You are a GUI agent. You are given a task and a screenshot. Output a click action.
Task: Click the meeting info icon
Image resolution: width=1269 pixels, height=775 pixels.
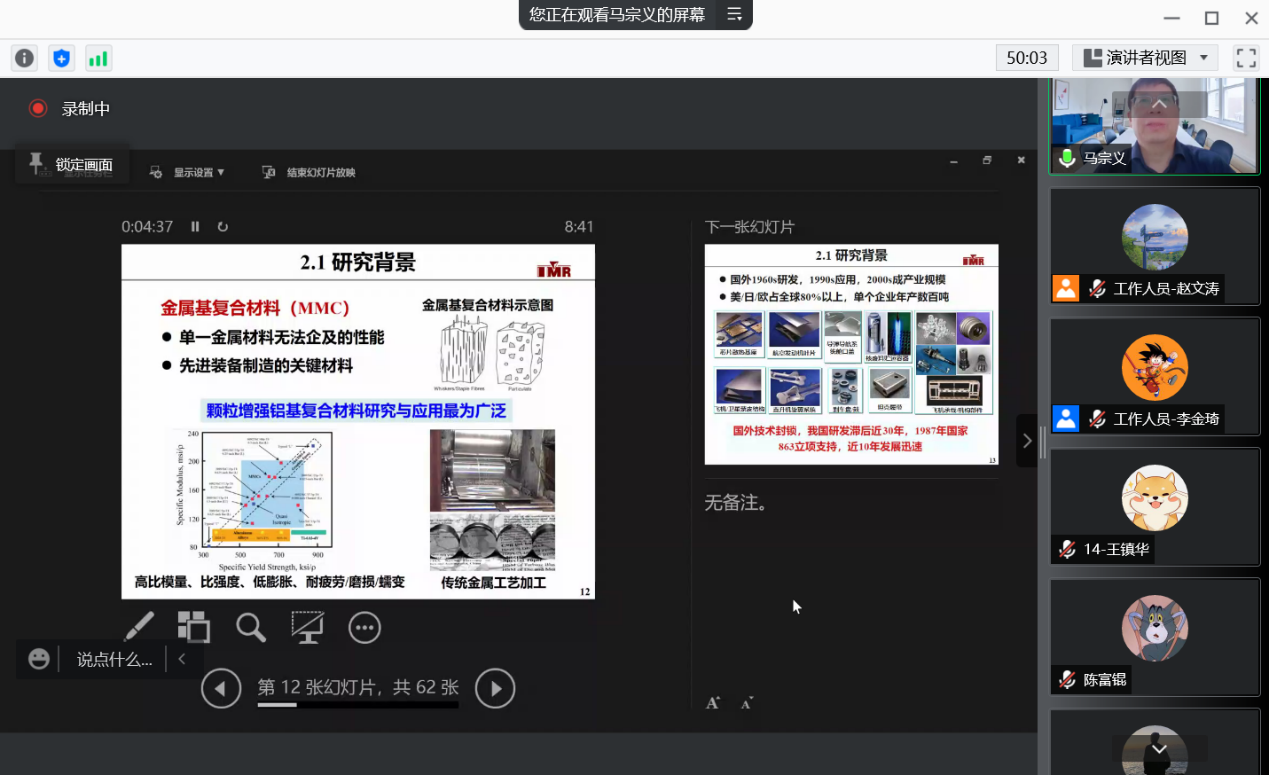point(25,58)
